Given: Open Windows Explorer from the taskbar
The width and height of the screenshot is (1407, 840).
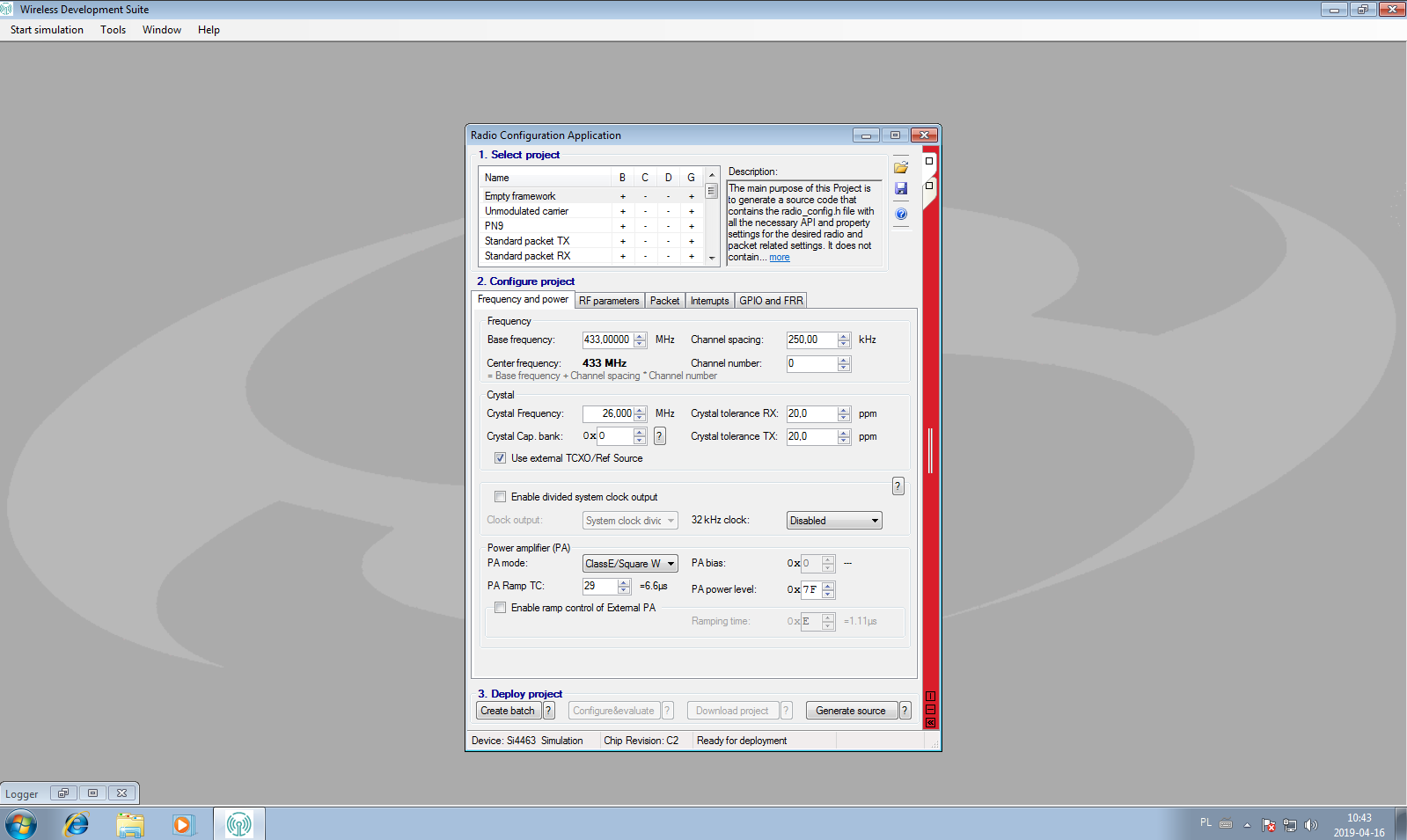Looking at the screenshot, I should coord(130,824).
